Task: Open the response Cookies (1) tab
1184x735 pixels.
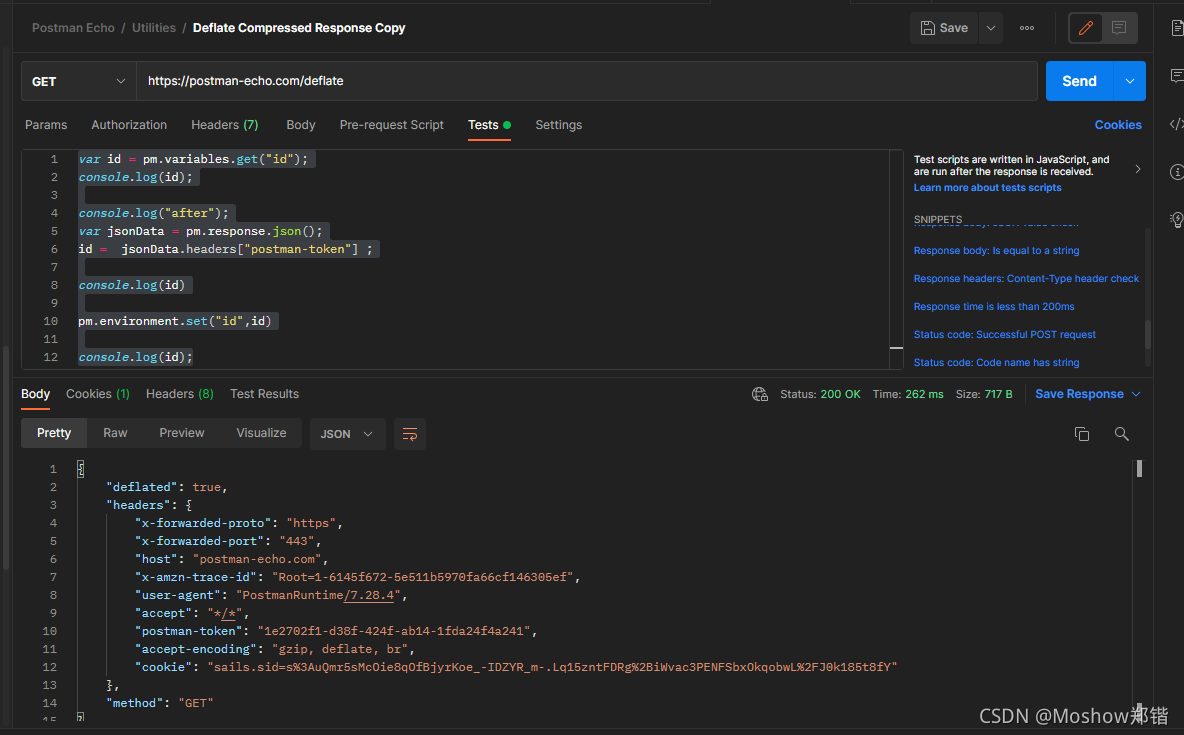Action: [97, 394]
